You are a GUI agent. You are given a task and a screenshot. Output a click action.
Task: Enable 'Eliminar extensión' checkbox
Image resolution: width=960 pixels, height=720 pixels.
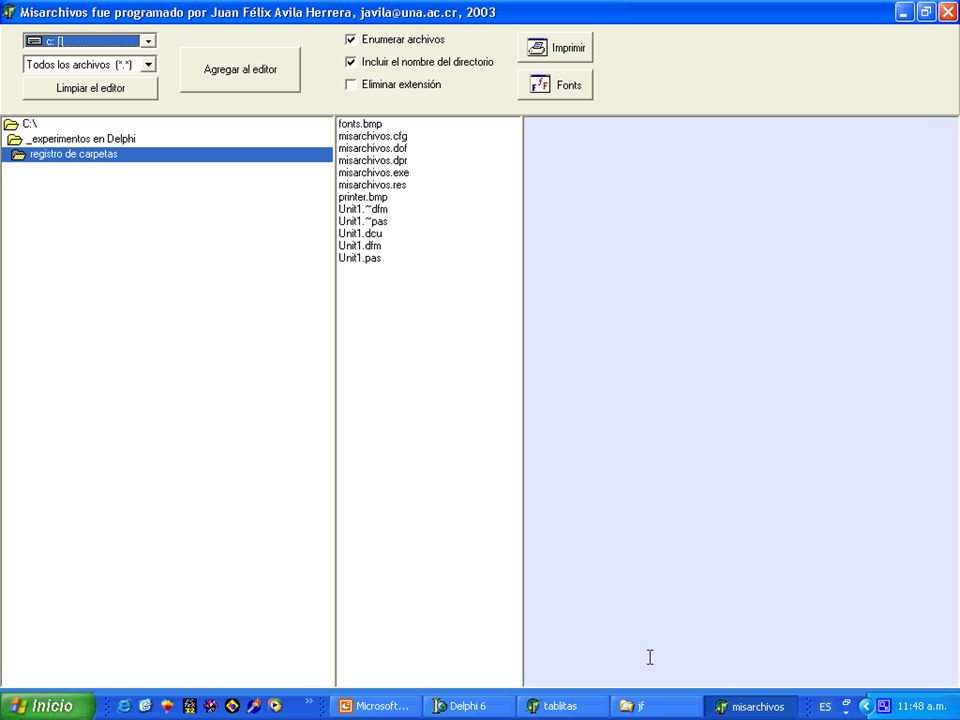pos(351,84)
